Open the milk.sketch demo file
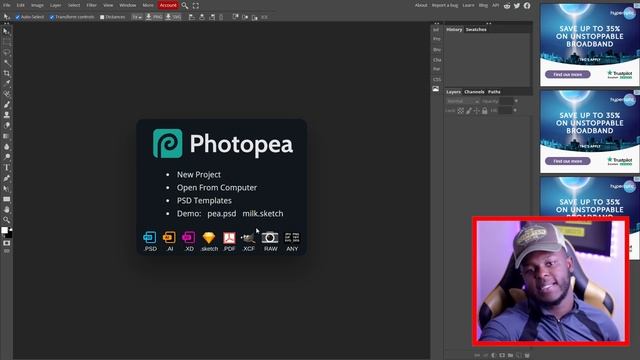 point(262,213)
